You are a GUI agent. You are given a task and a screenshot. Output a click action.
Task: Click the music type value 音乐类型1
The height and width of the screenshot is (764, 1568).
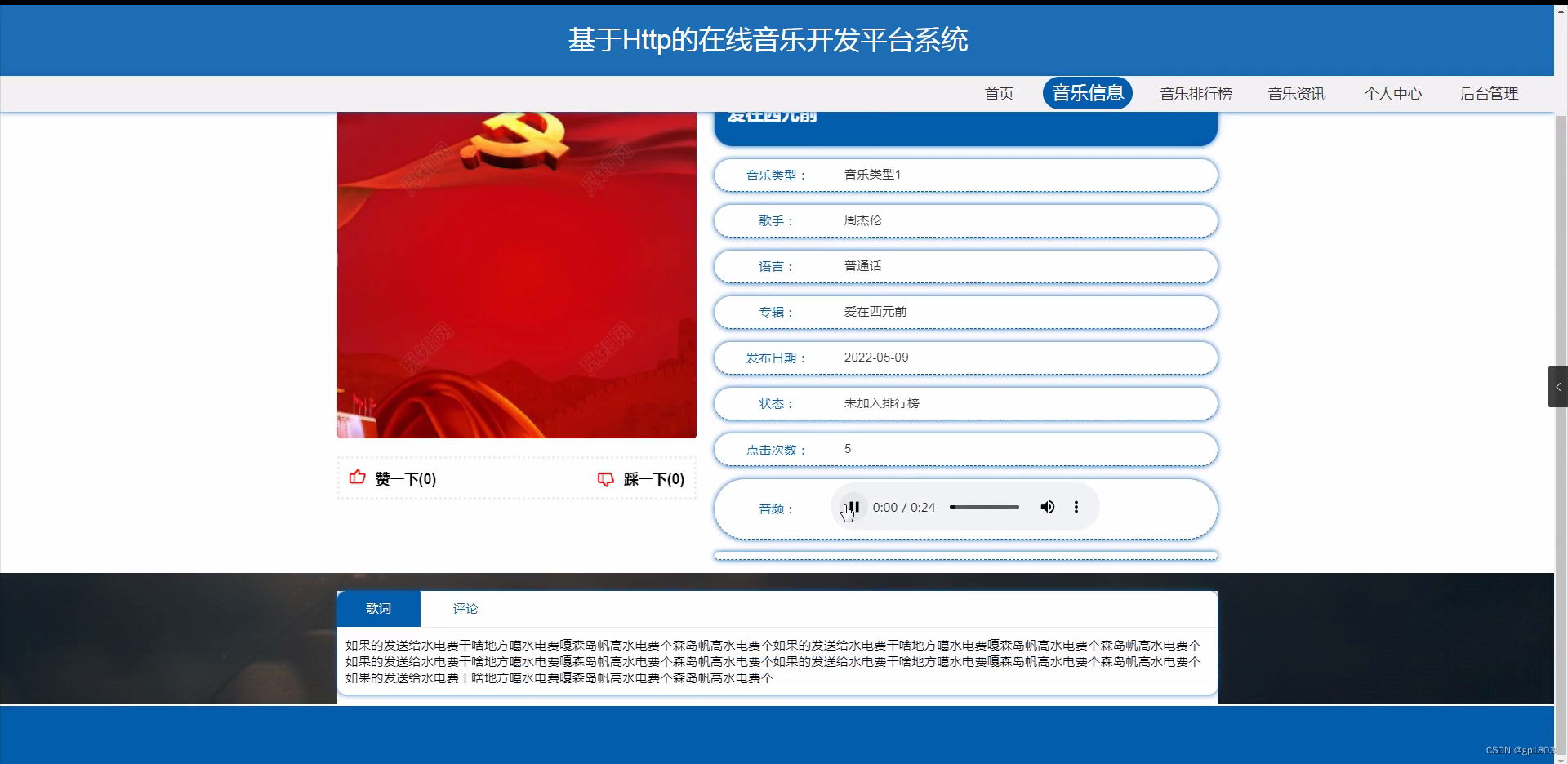tap(872, 175)
